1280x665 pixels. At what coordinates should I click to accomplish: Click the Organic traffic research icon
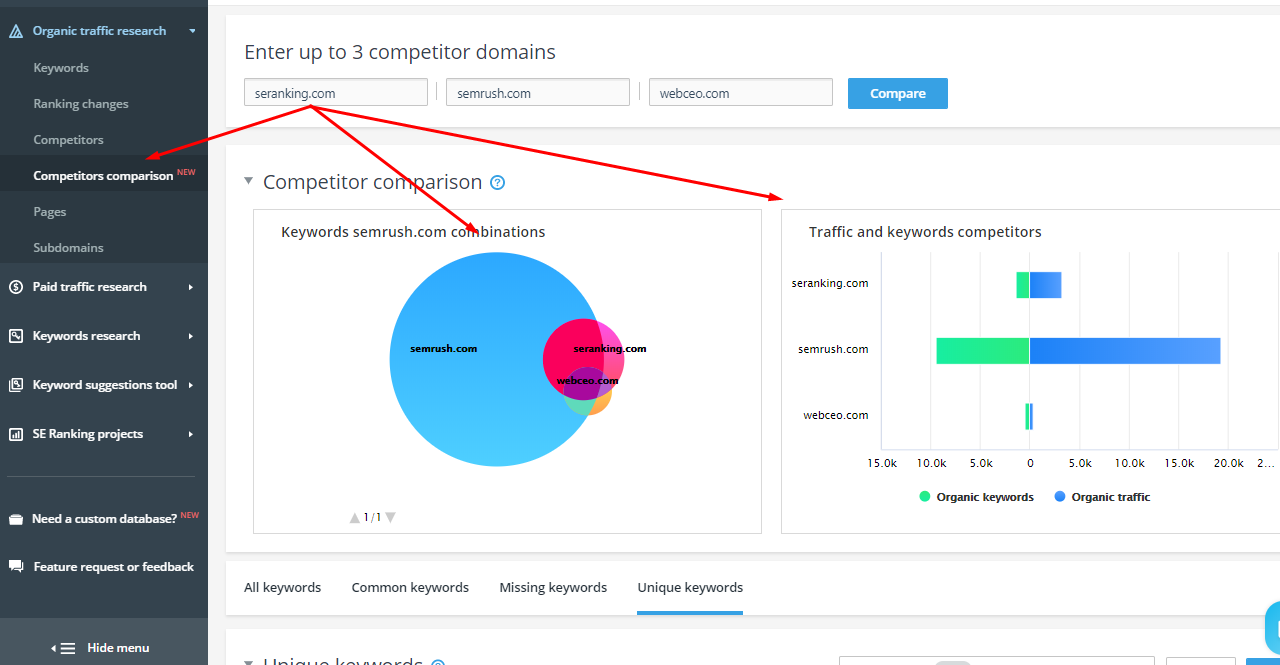click(x=16, y=31)
